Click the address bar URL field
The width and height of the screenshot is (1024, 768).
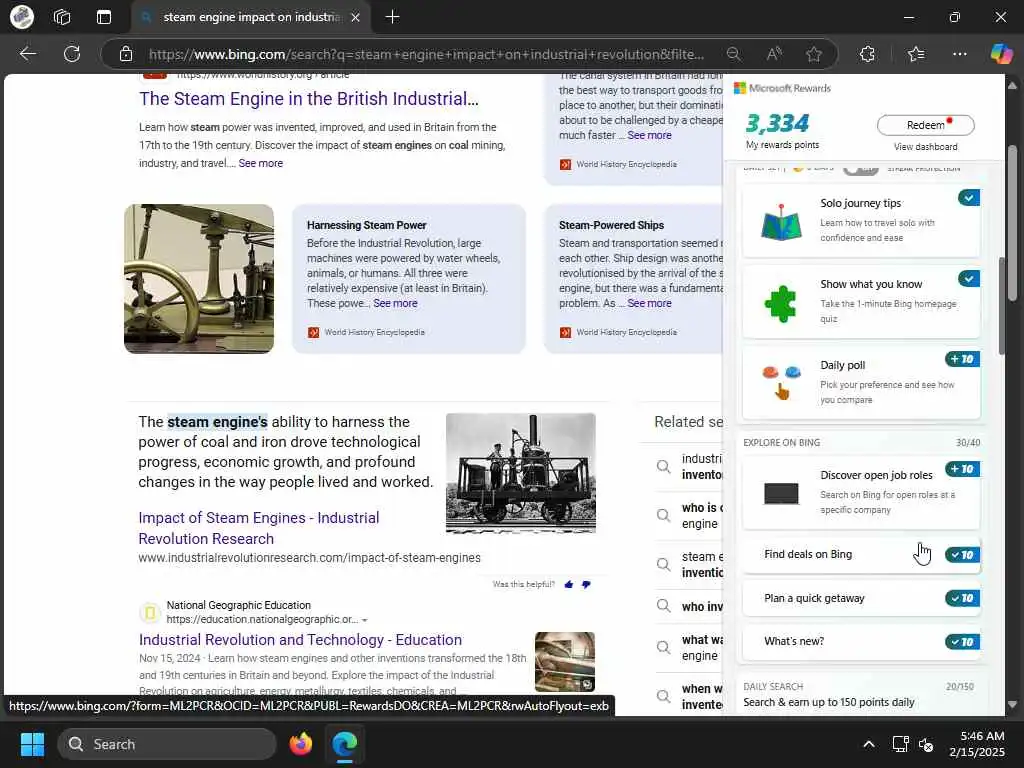(426, 54)
